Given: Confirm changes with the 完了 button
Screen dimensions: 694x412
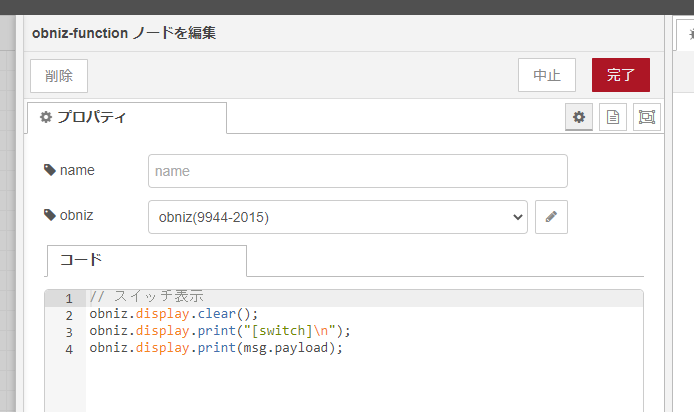Looking at the screenshot, I should (x=620, y=75).
